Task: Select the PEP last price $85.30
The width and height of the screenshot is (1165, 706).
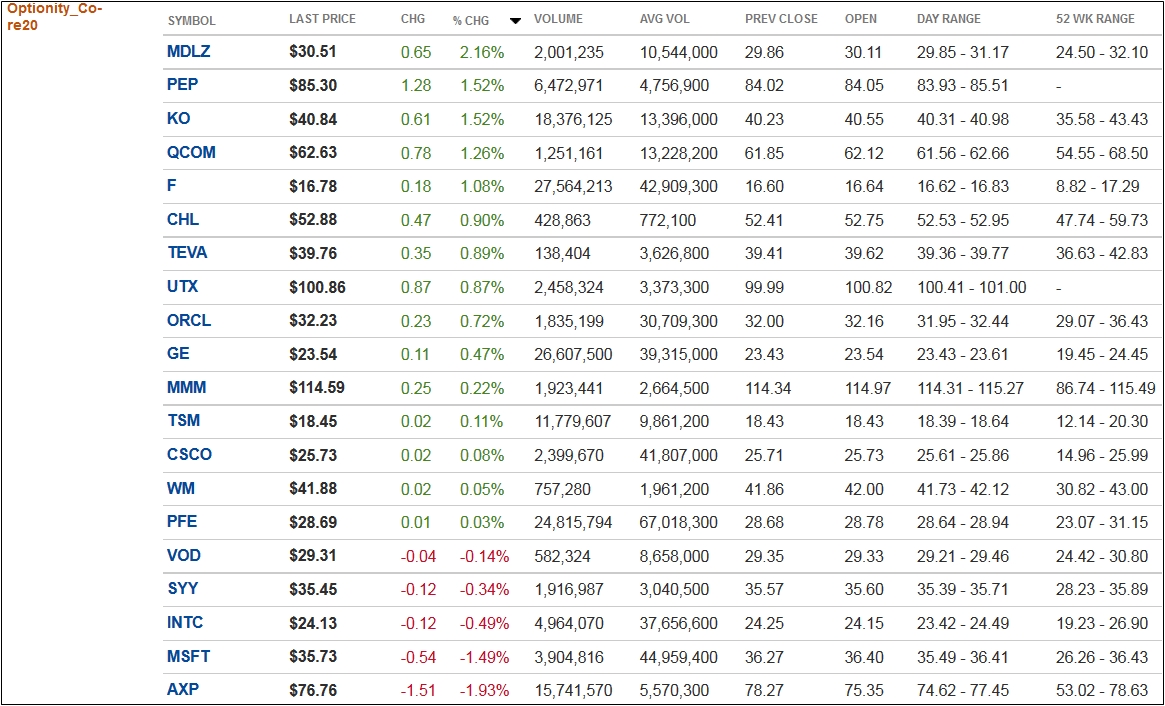Action: [313, 85]
